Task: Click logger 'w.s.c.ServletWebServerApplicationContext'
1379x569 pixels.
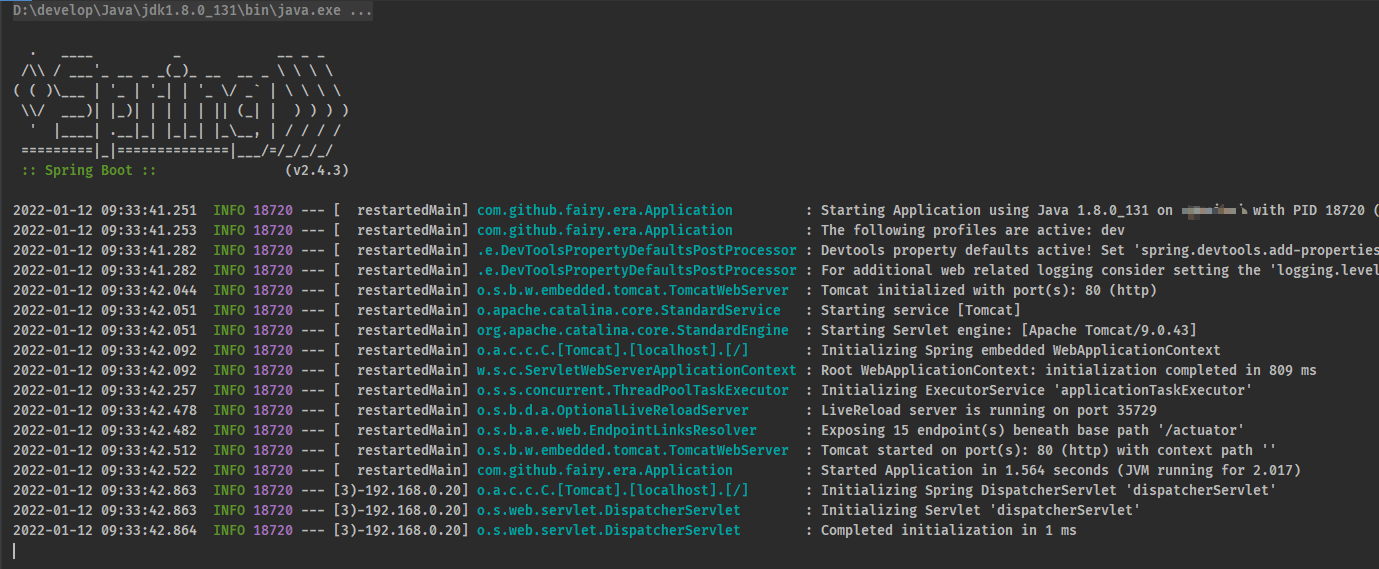Action: point(636,370)
